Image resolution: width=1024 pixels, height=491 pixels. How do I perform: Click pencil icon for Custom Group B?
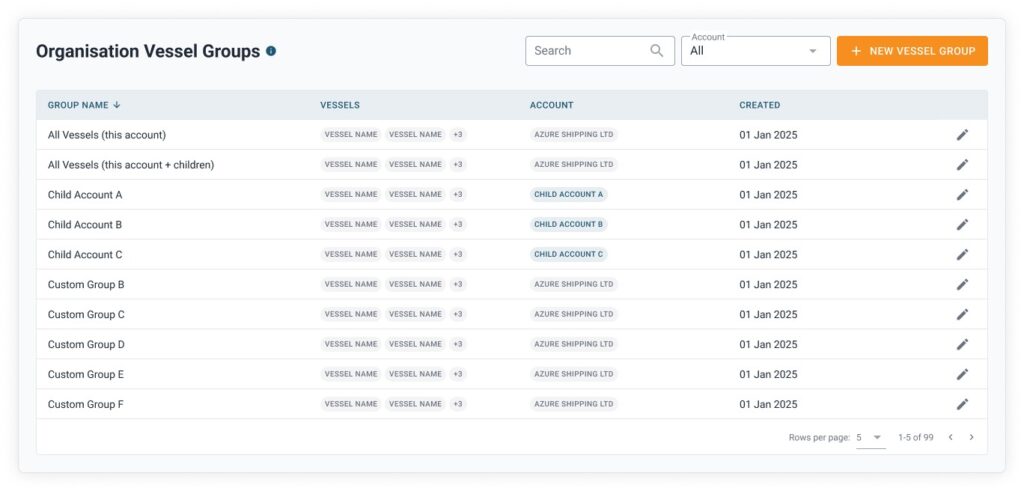pyautogui.click(x=962, y=285)
